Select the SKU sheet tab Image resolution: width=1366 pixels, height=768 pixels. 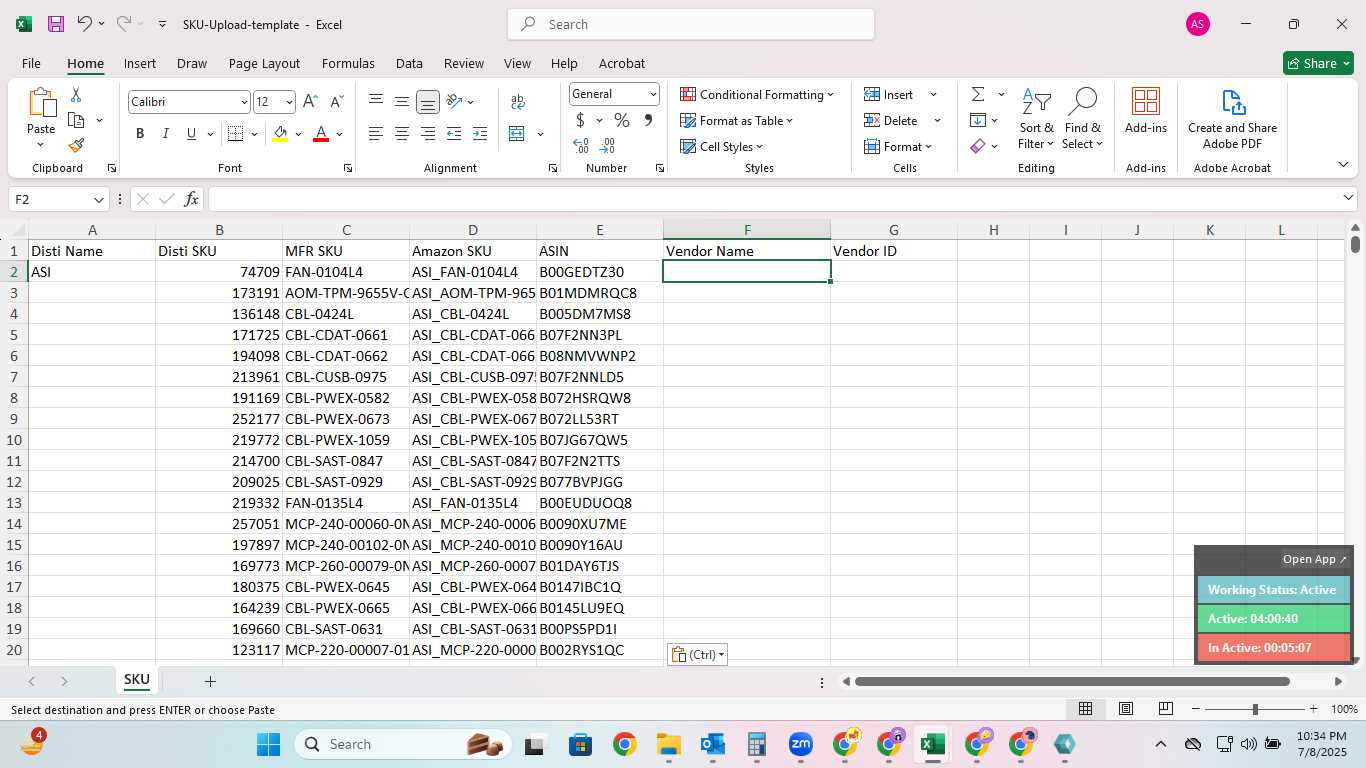137,680
